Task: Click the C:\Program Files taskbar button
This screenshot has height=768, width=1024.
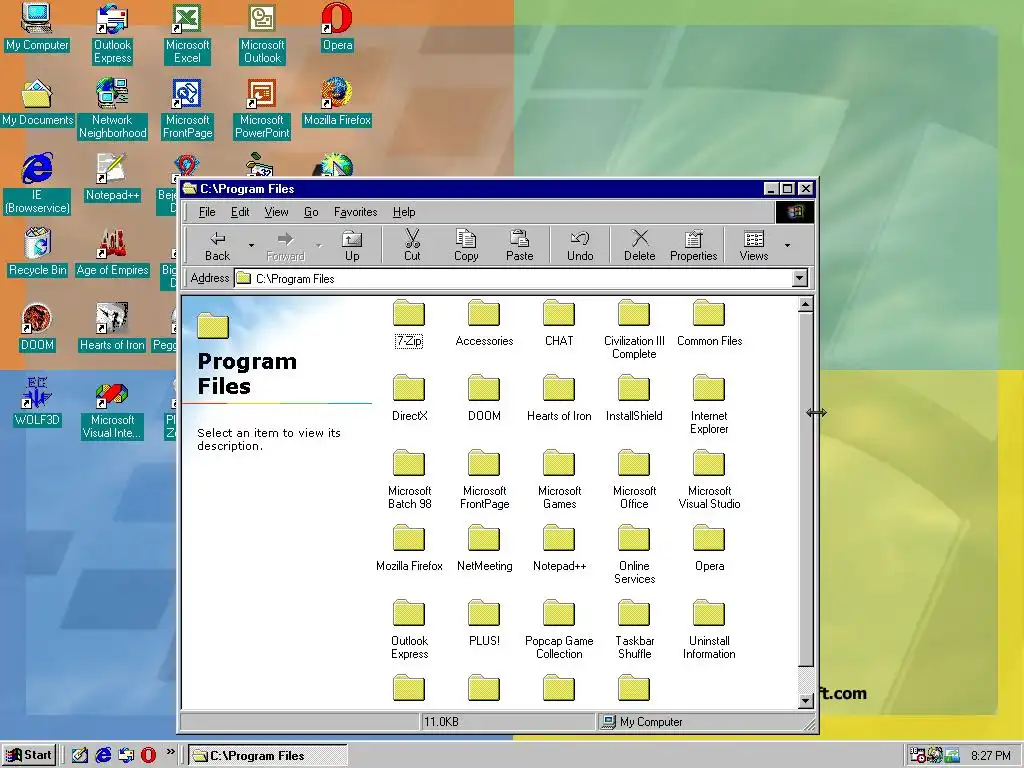Action: [x=268, y=756]
